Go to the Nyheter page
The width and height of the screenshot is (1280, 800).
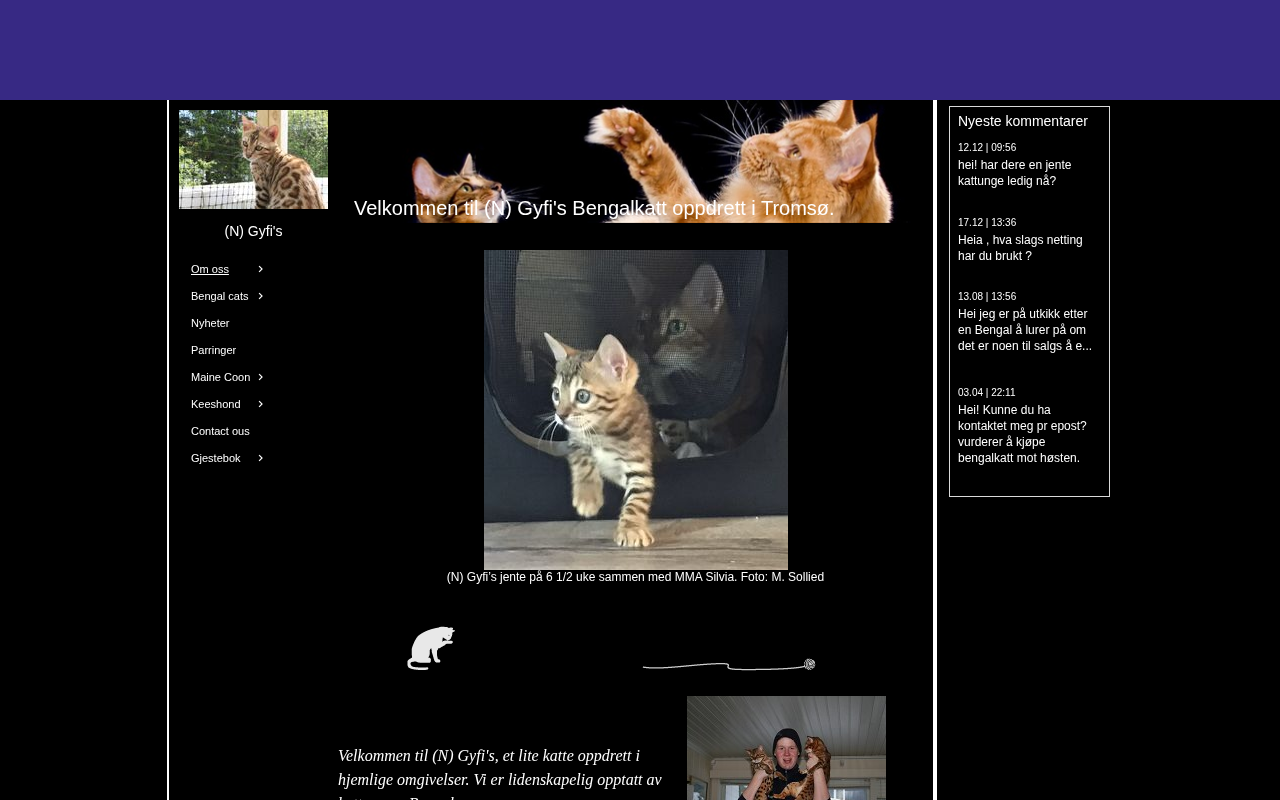210,323
